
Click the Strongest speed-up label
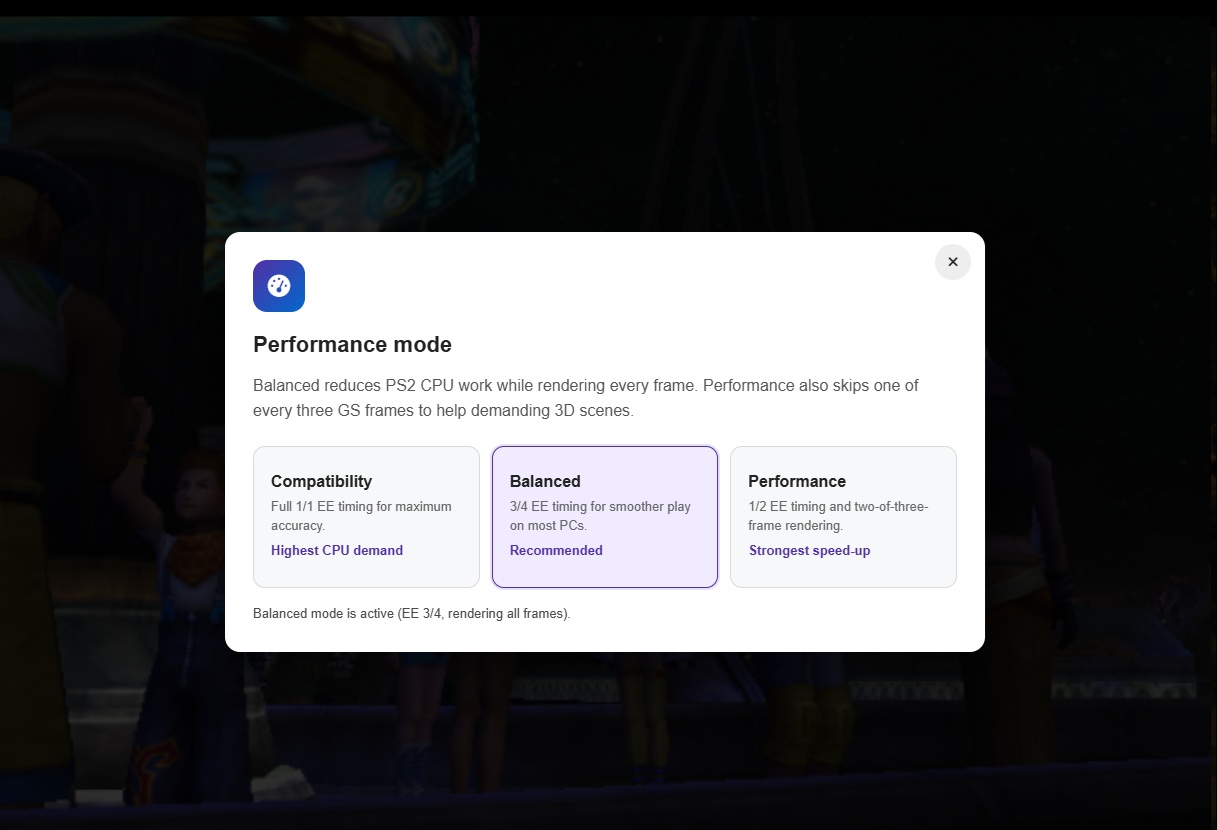(x=810, y=550)
